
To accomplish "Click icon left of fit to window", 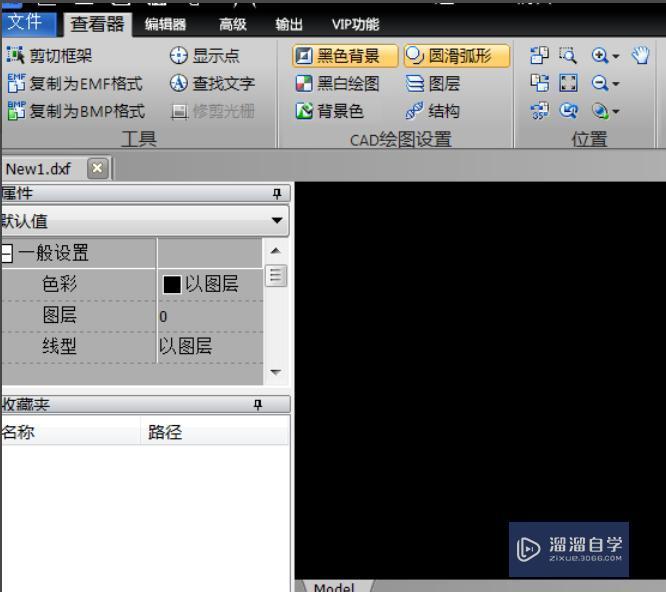I will pyautogui.click(x=539, y=83).
